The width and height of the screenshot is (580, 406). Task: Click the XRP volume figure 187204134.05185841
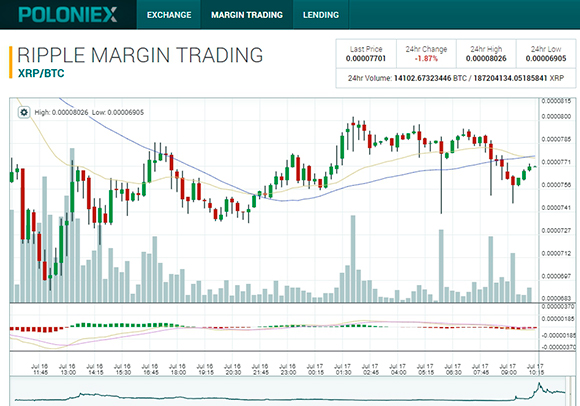tap(510, 78)
